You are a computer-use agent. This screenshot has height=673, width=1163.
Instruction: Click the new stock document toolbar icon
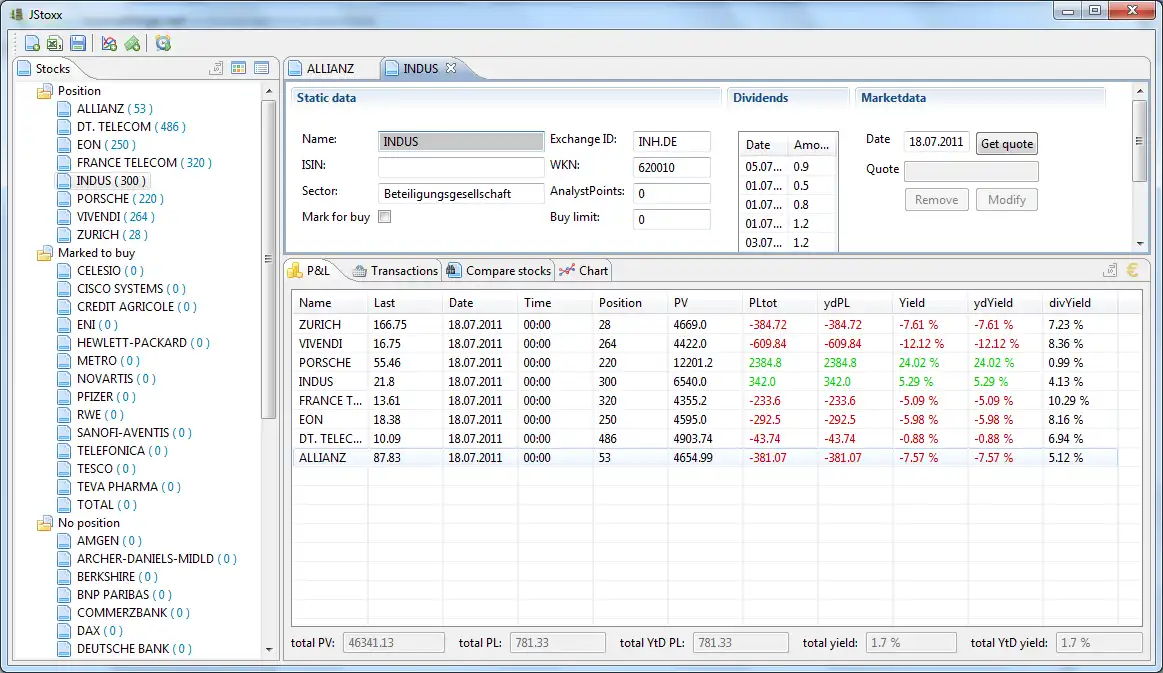(x=33, y=44)
